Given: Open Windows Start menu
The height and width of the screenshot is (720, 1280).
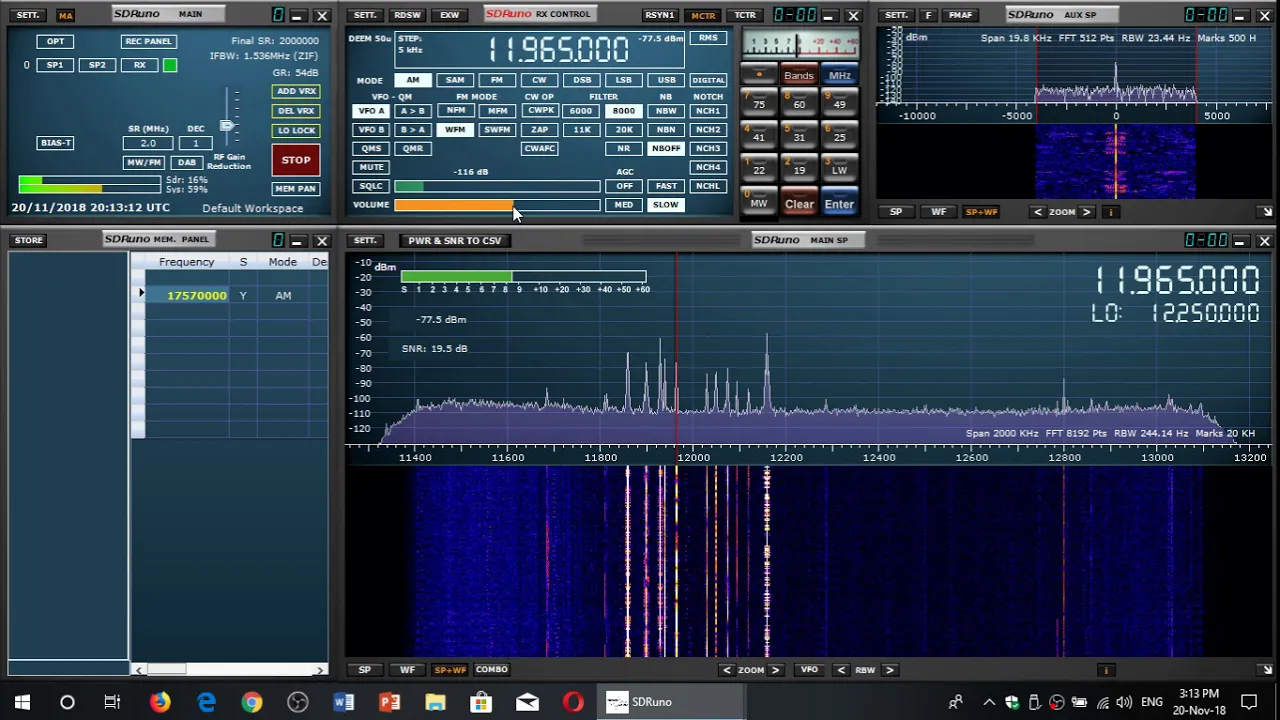Looking at the screenshot, I should [22, 702].
